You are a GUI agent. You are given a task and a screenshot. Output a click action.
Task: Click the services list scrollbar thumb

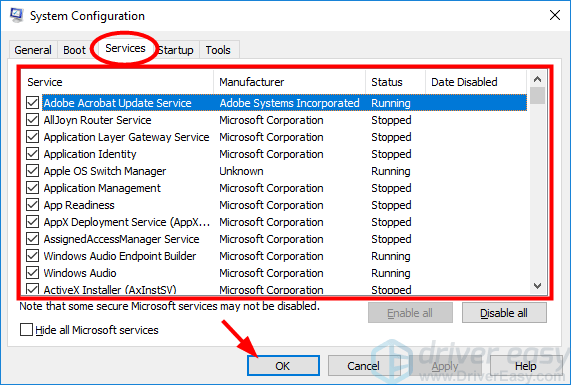pos(537,95)
